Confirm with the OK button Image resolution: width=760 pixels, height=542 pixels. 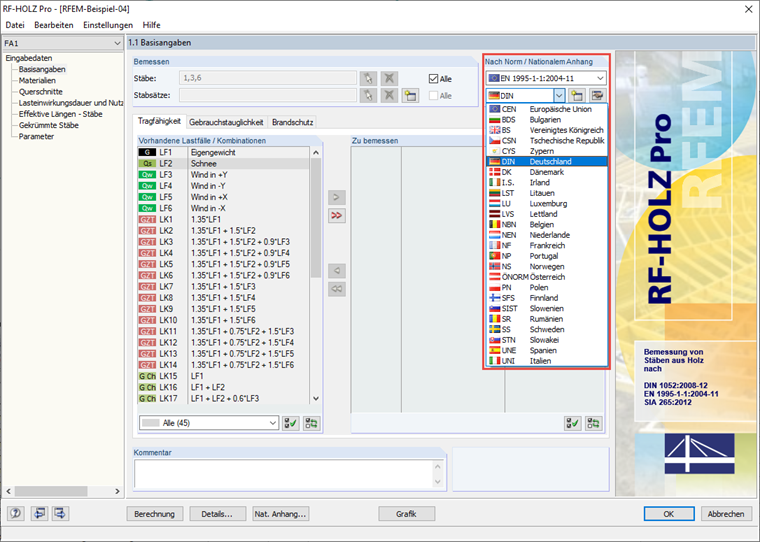(669, 514)
